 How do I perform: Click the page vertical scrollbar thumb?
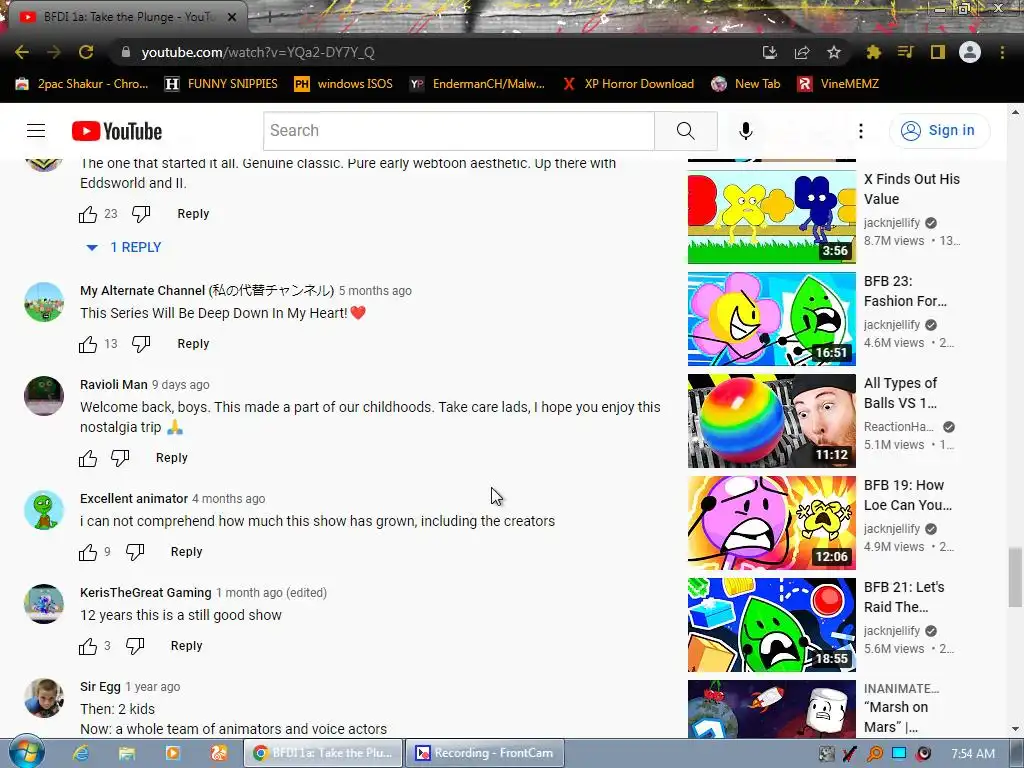1015,578
